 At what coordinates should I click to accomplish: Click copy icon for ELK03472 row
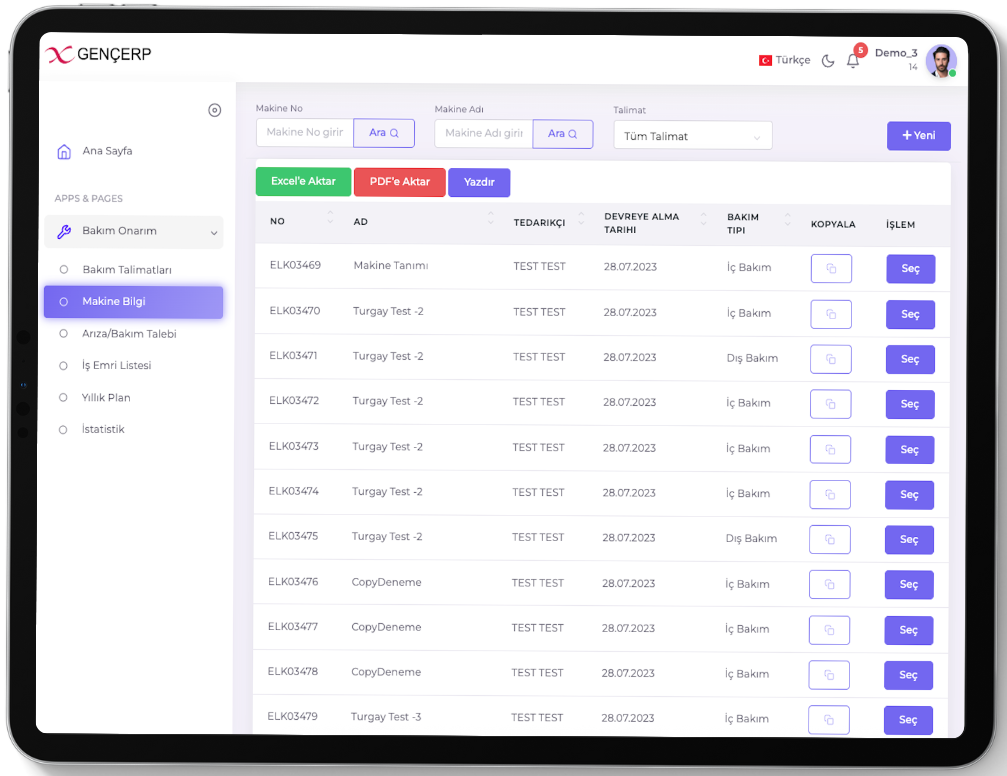830,404
